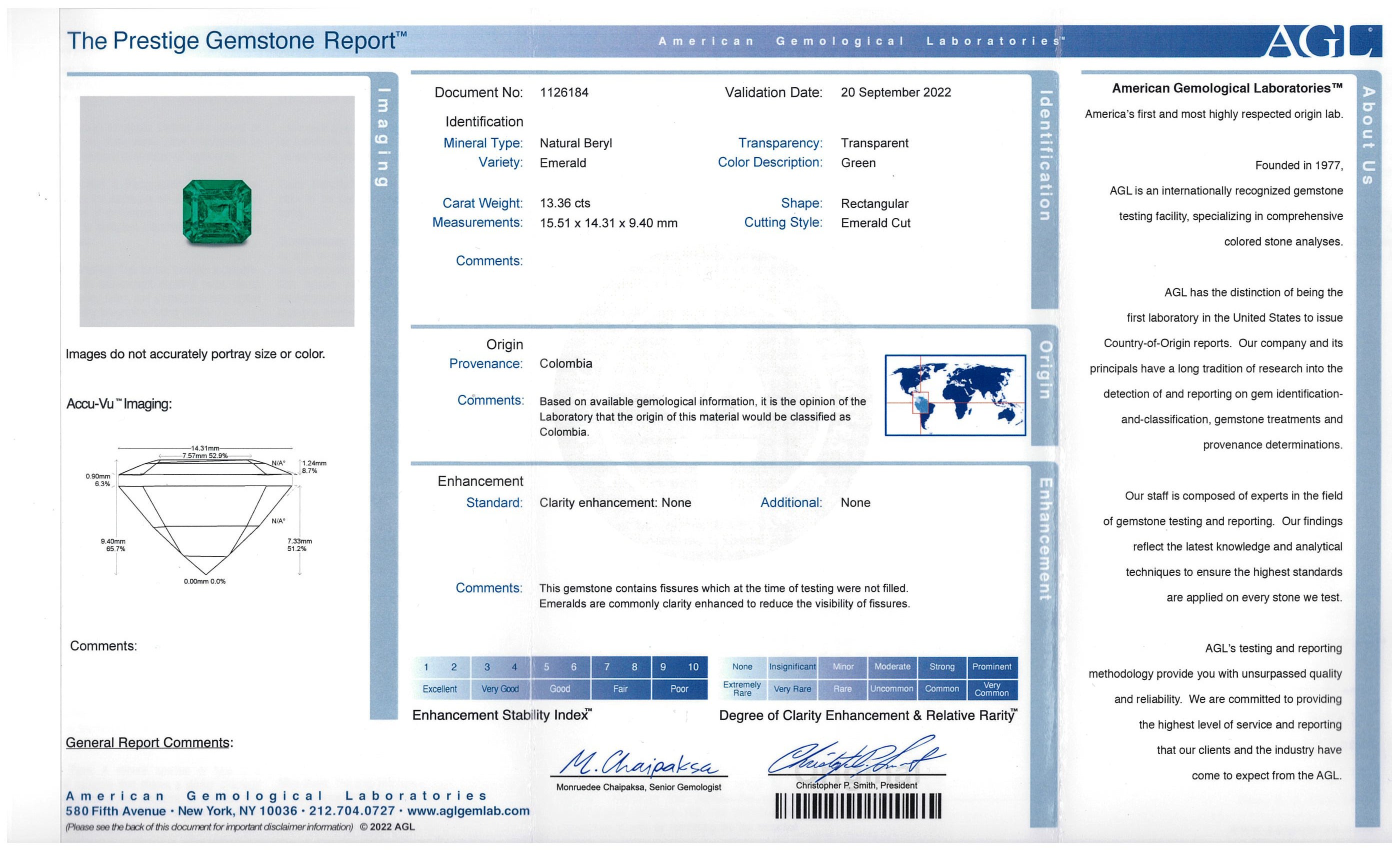Click the None clarity enhancement cell

[742, 666]
